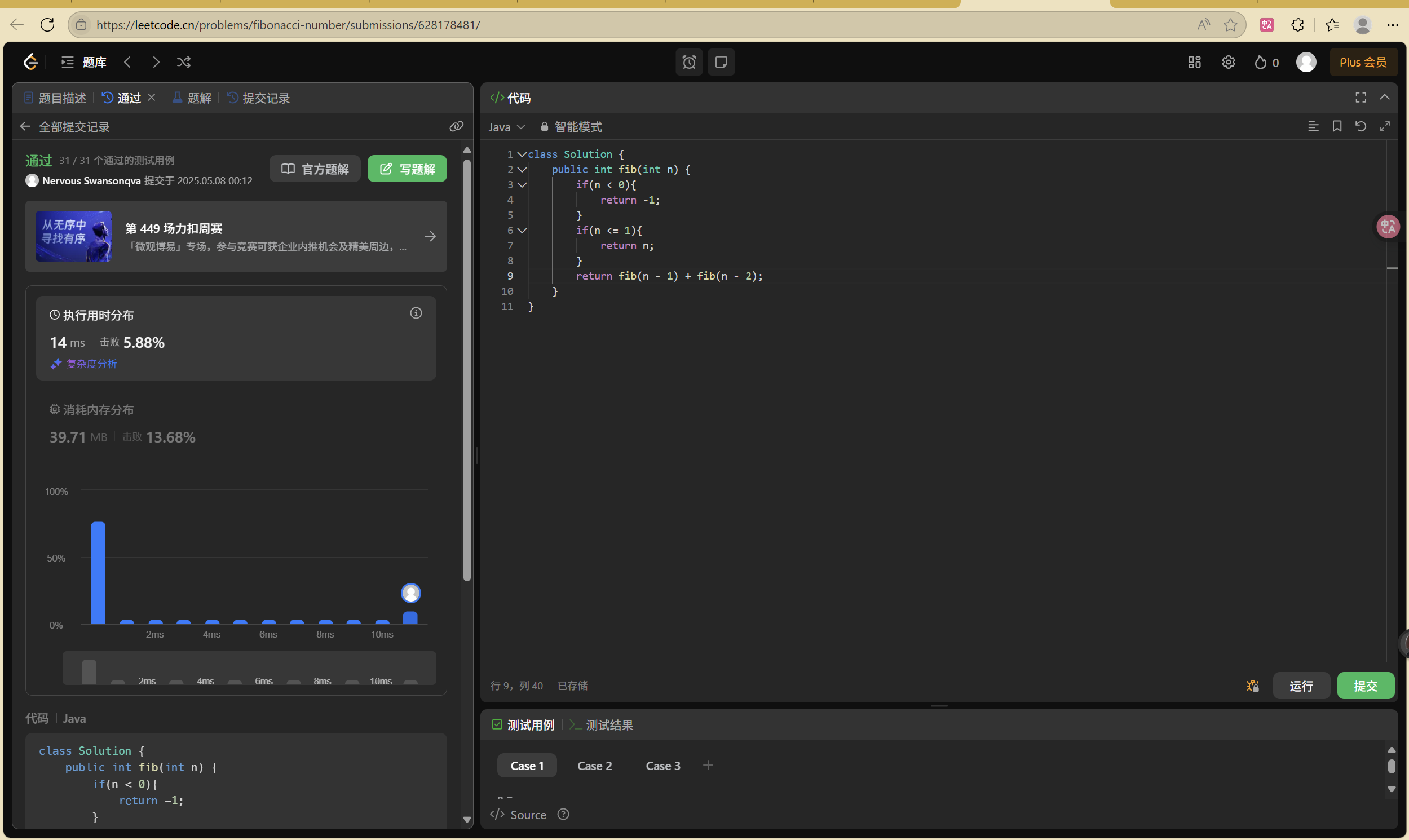Viewport: 1409px width, 840px height.
Task: Click the editor reset code icon
Action: tap(1361, 126)
